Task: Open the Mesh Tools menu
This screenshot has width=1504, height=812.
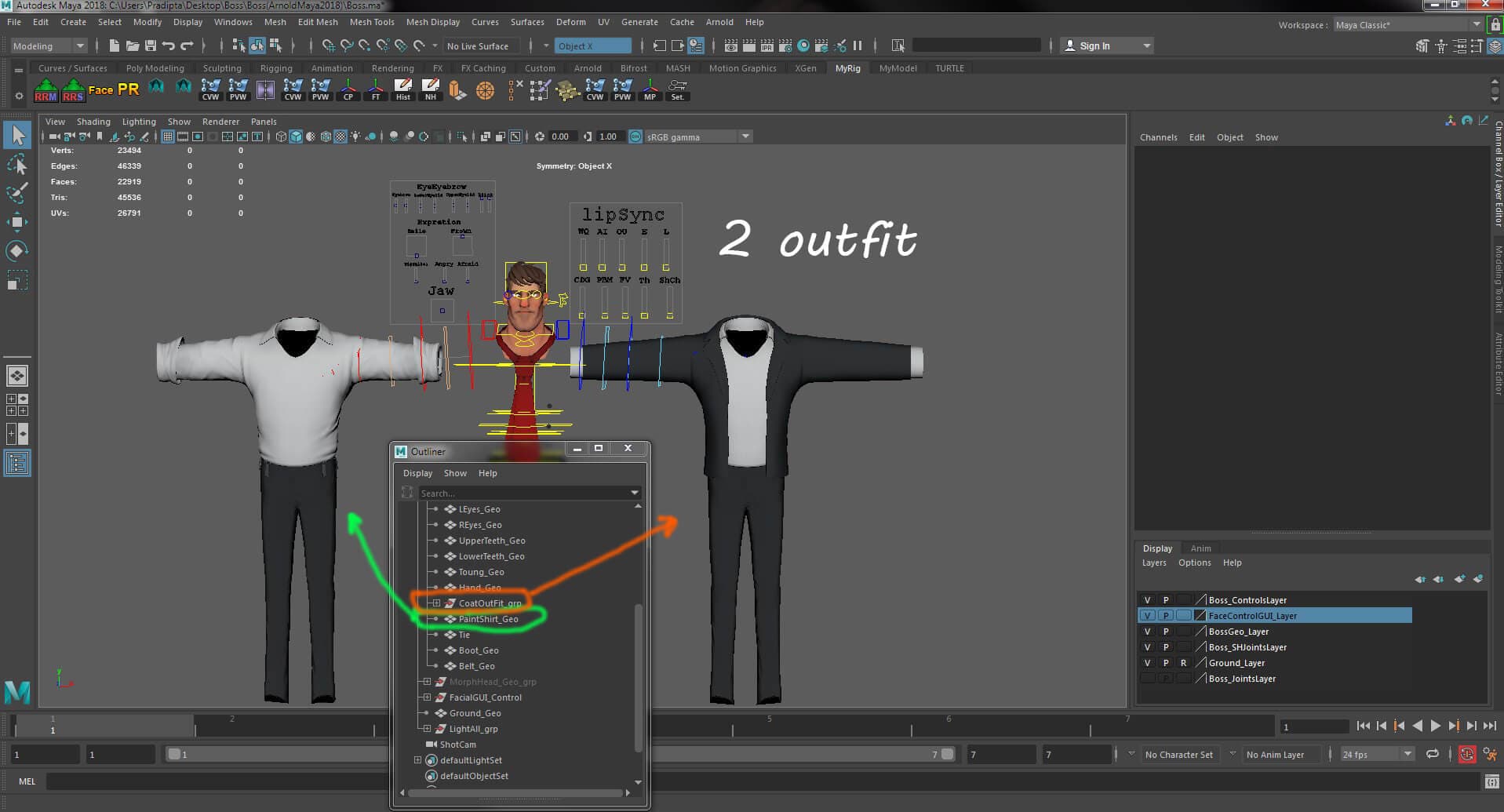Action: [372, 22]
